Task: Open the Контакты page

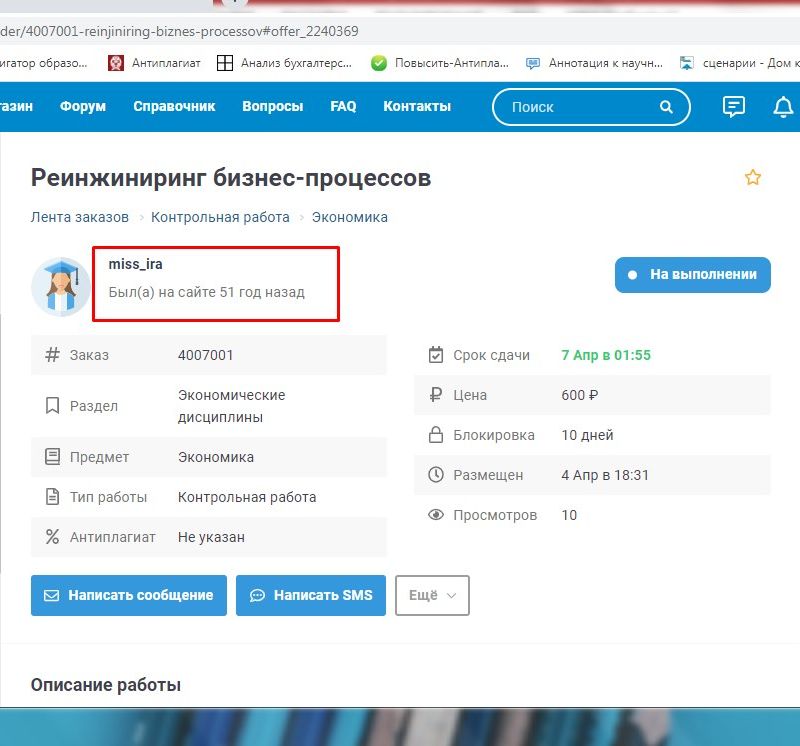Action: tap(417, 107)
